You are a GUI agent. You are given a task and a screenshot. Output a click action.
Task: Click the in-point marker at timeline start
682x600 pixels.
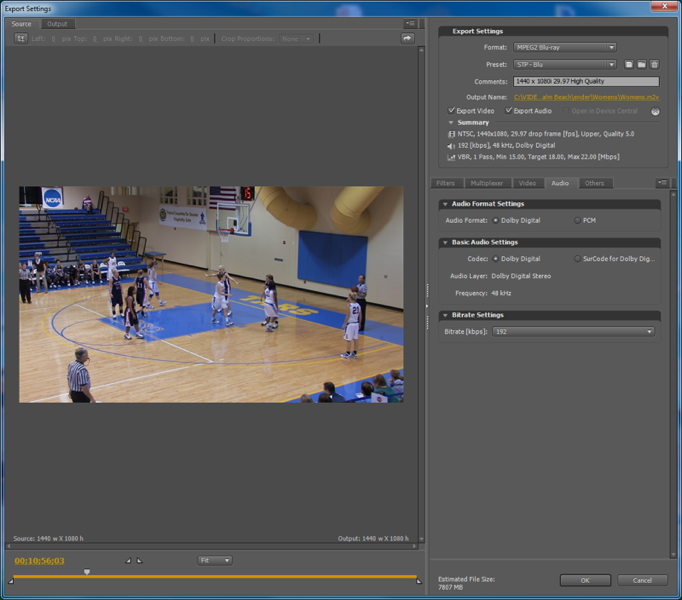(x=11, y=581)
